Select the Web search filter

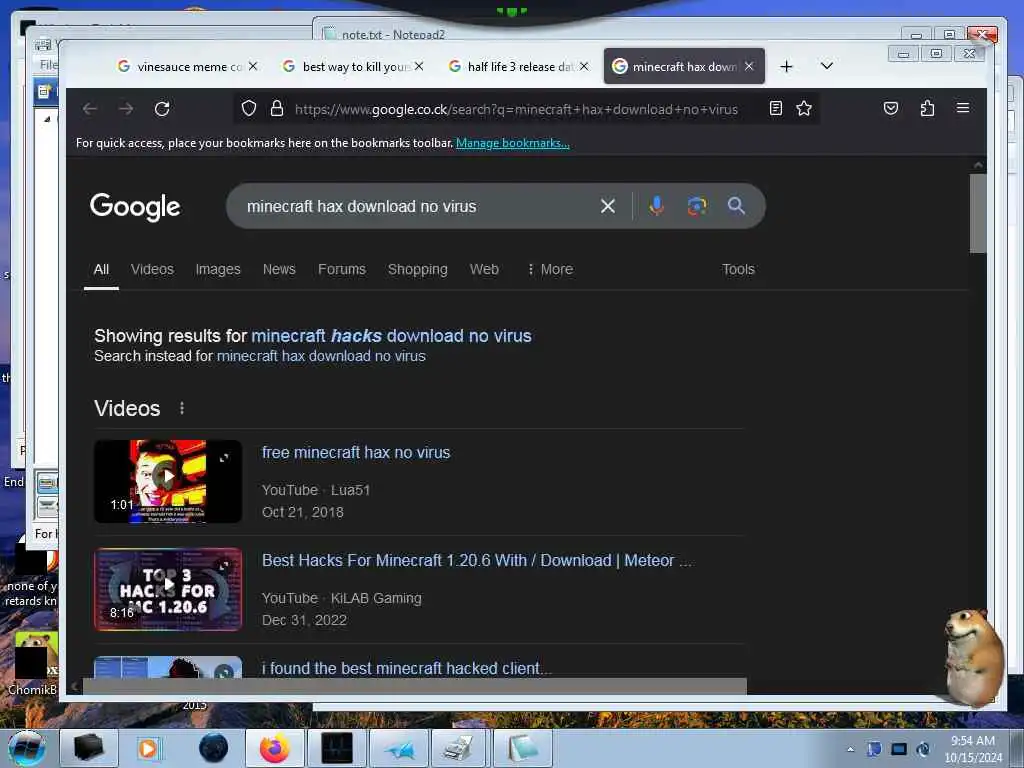[x=484, y=269]
